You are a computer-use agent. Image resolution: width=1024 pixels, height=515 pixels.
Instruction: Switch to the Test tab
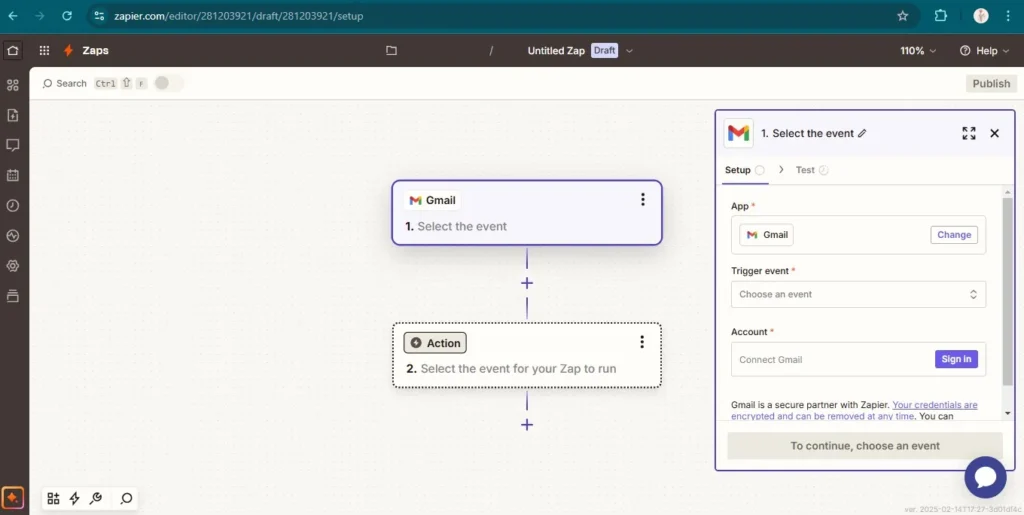tap(812, 170)
